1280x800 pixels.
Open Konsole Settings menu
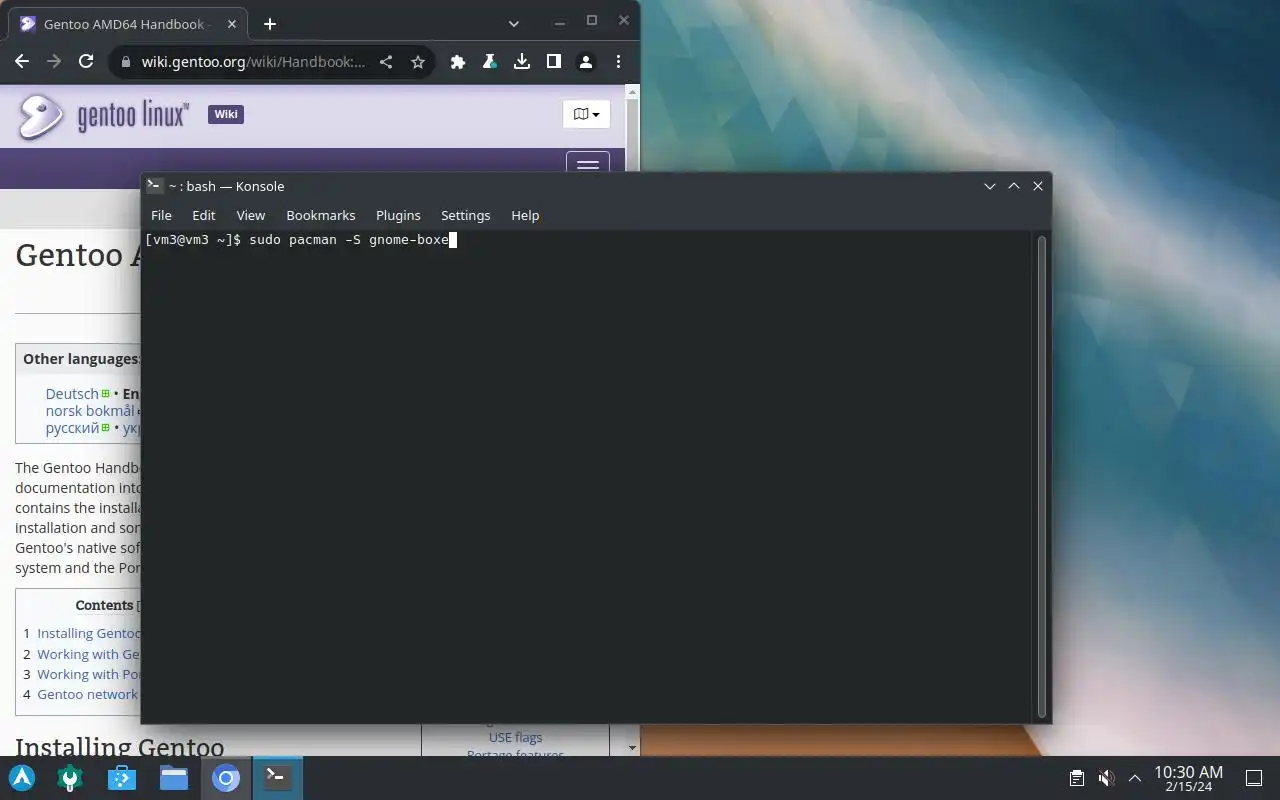coord(466,215)
